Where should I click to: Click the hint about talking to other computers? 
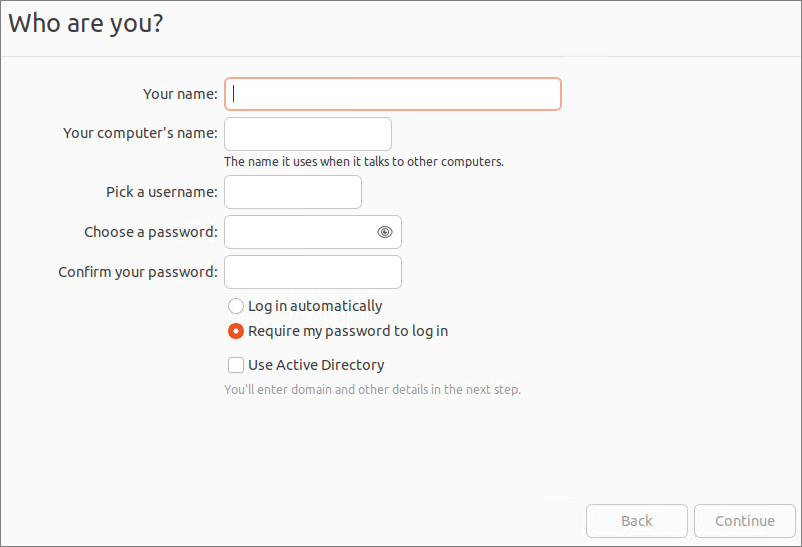[364, 161]
